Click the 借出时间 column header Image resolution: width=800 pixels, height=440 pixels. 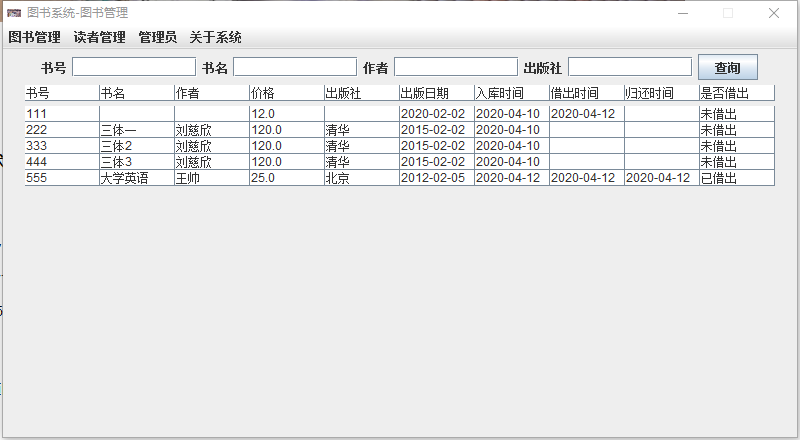pyautogui.click(x=587, y=93)
